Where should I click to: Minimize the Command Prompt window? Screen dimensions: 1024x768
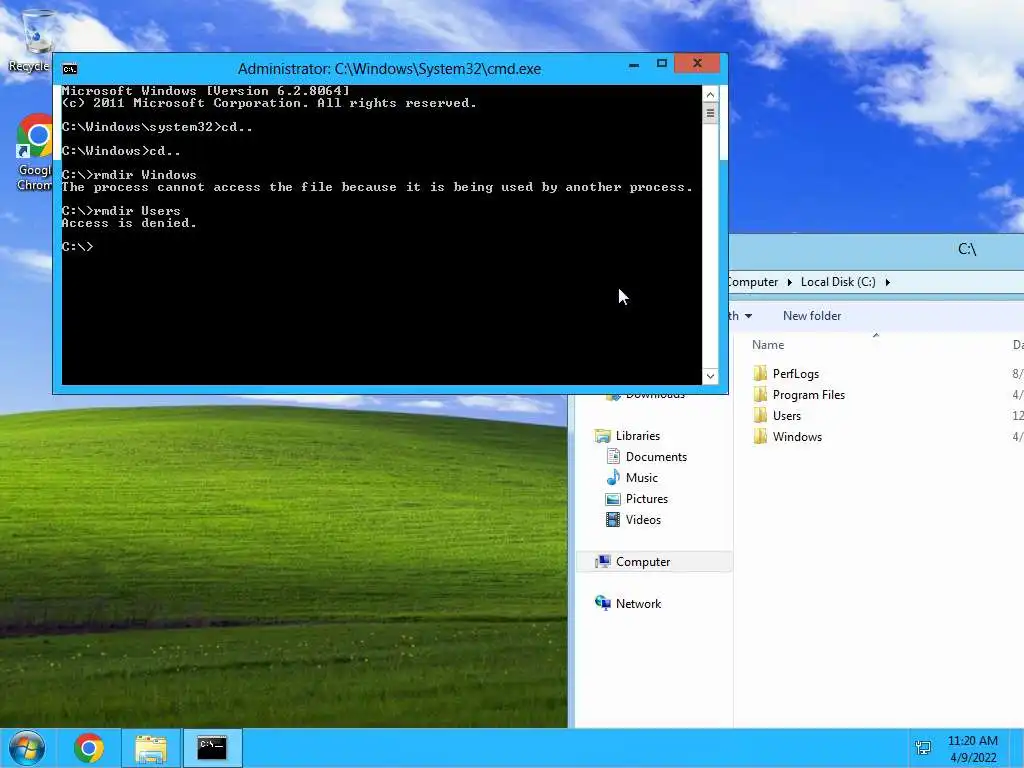coord(633,64)
